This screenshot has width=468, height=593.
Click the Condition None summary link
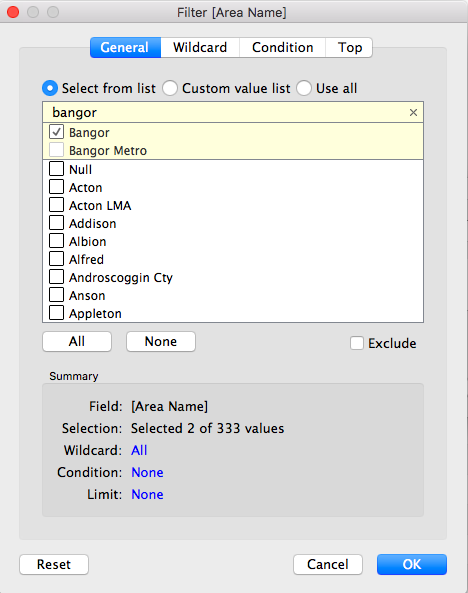pyautogui.click(x=147, y=472)
